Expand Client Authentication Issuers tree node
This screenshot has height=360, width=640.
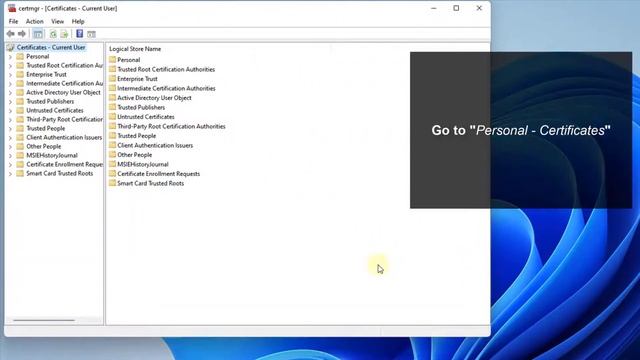point(10,138)
